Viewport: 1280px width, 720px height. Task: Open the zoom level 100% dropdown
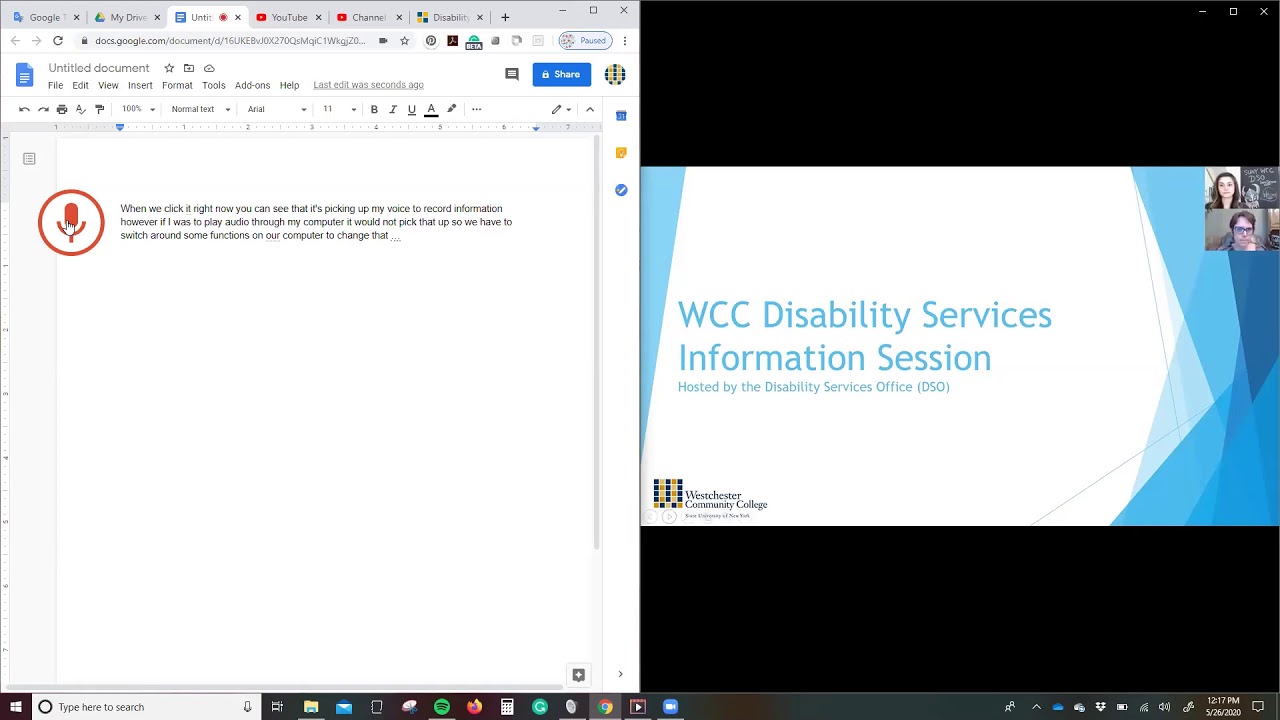click(138, 109)
